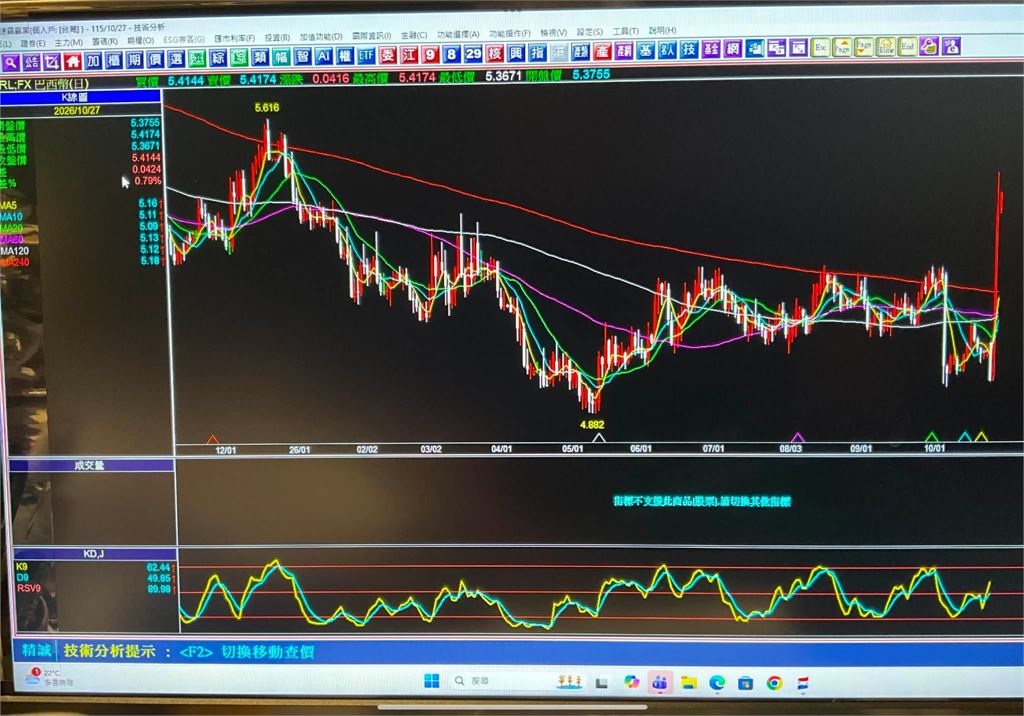1024x716 pixels.
Task: Click the Page Up toolbar button
Action: click(x=842, y=48)
